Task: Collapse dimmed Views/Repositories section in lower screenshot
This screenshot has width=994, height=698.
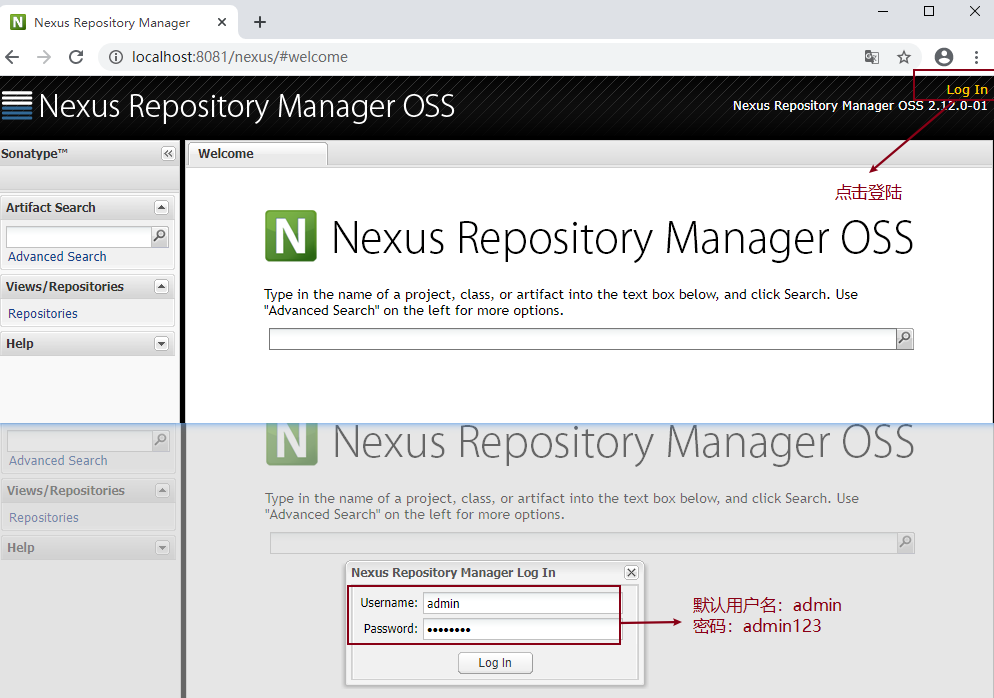Action: (162, 491)
